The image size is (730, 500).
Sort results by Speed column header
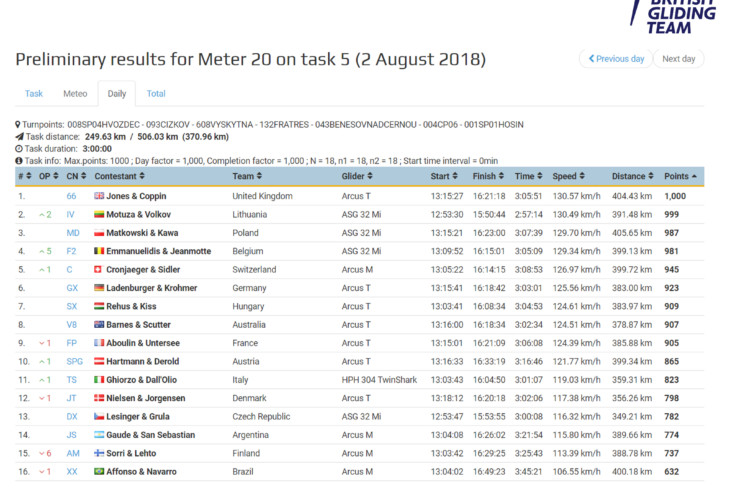[x=564, y=177]
